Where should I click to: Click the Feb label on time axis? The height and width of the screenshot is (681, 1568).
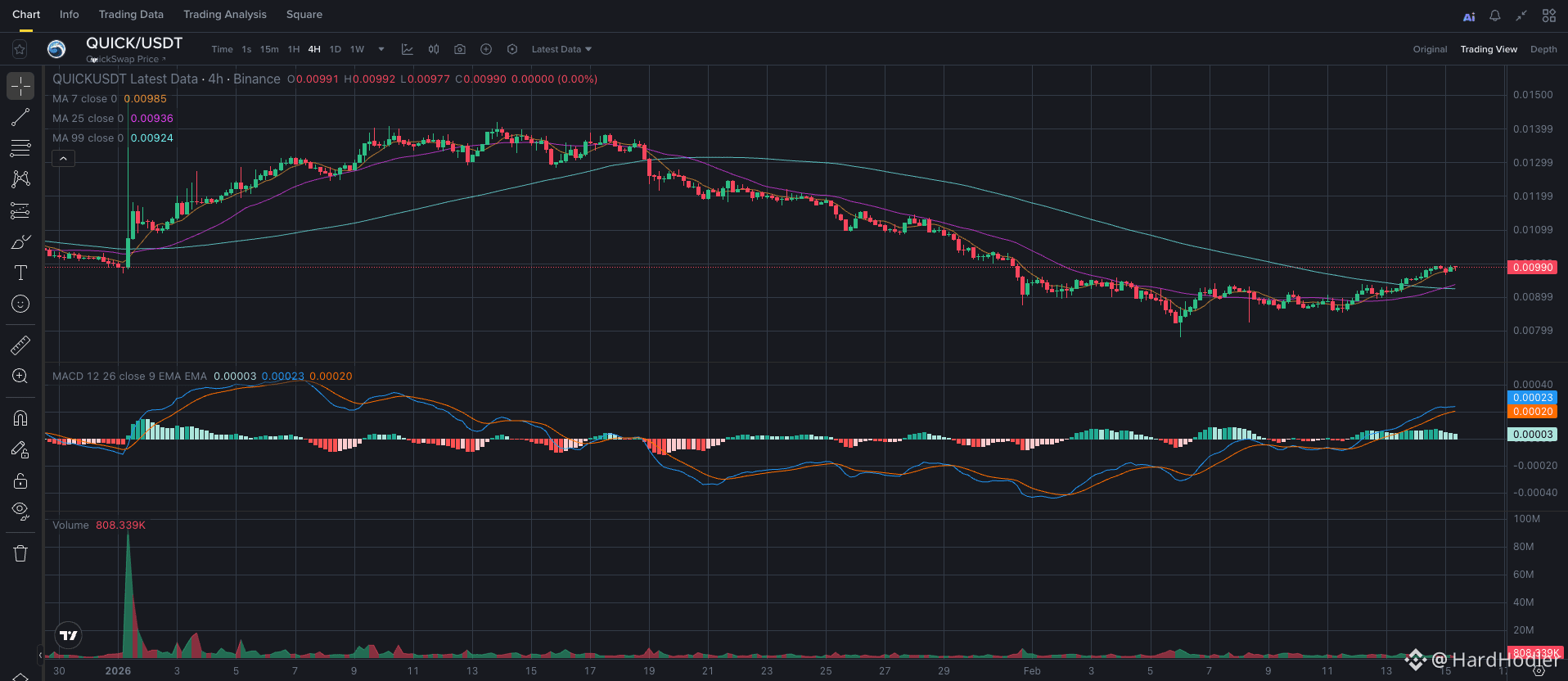(x=1032, y=671)
